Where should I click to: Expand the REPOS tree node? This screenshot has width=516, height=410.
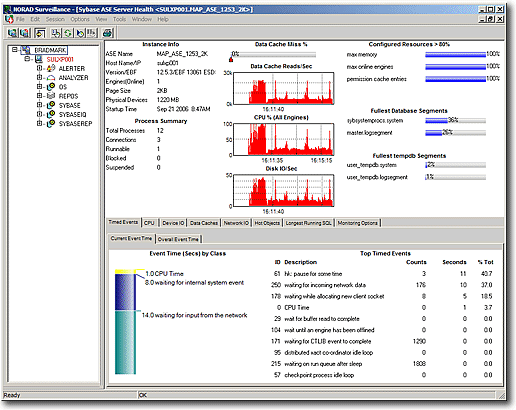coord(39,96)
